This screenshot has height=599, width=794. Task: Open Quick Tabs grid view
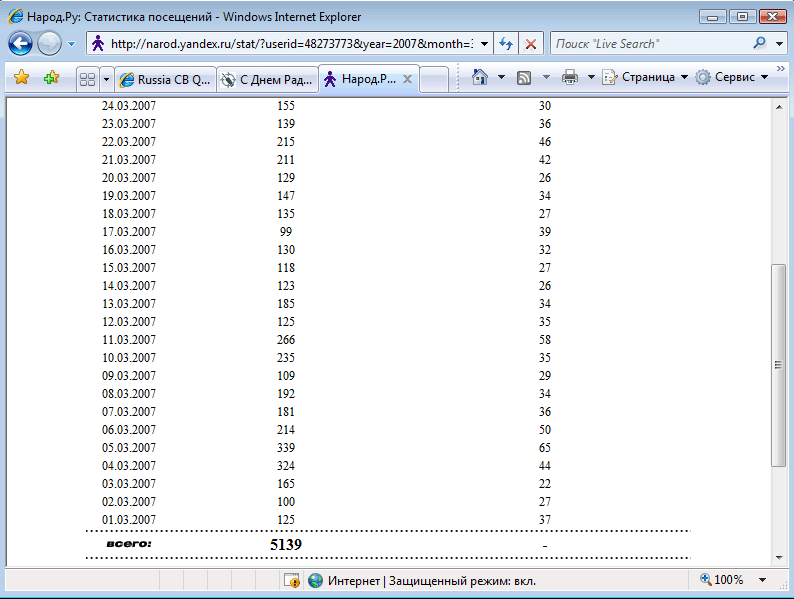tap(87, 79)
